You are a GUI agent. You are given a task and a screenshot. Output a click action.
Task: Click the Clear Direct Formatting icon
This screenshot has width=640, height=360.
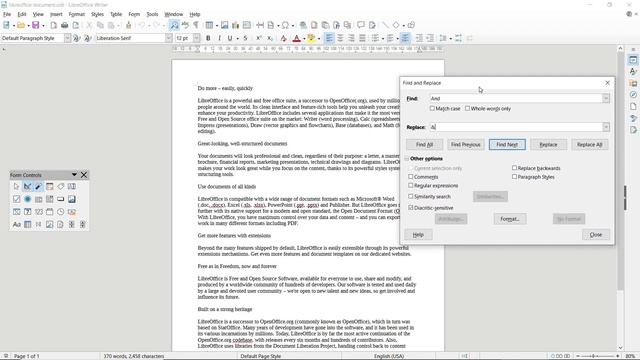point(283,38)
